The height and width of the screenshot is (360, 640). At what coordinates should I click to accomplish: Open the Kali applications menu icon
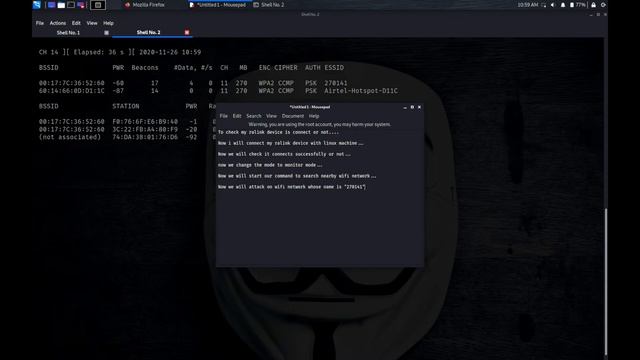click(x=37, y=5)
